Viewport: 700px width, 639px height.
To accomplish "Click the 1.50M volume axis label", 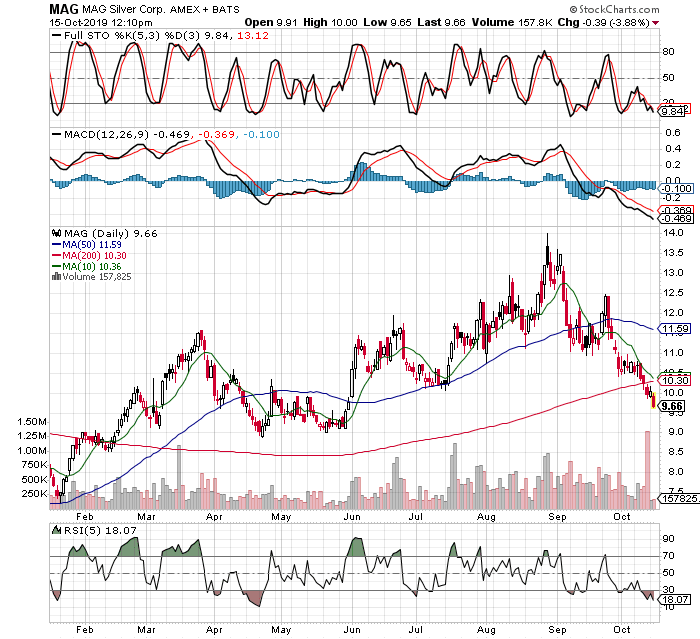I will tap(32, 422).
